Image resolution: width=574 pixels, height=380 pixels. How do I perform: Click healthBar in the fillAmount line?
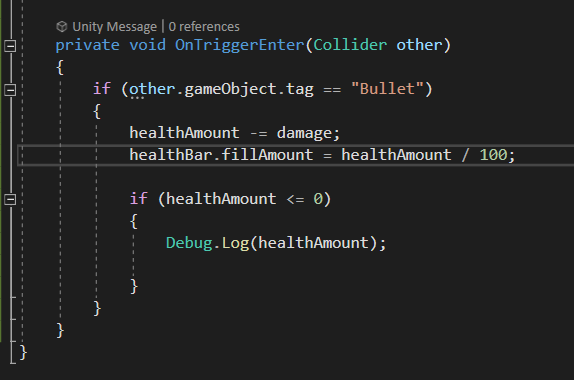coord(171,155)
